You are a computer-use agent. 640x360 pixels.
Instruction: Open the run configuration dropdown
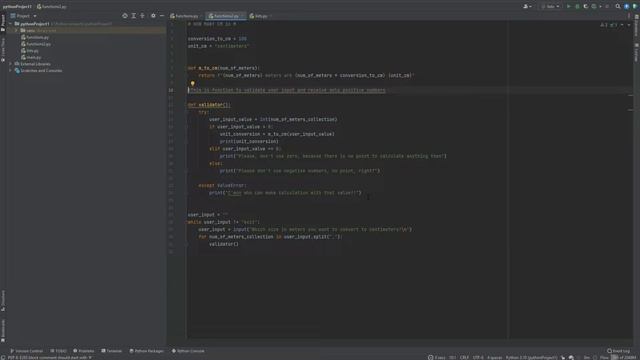tap(551, 7)
